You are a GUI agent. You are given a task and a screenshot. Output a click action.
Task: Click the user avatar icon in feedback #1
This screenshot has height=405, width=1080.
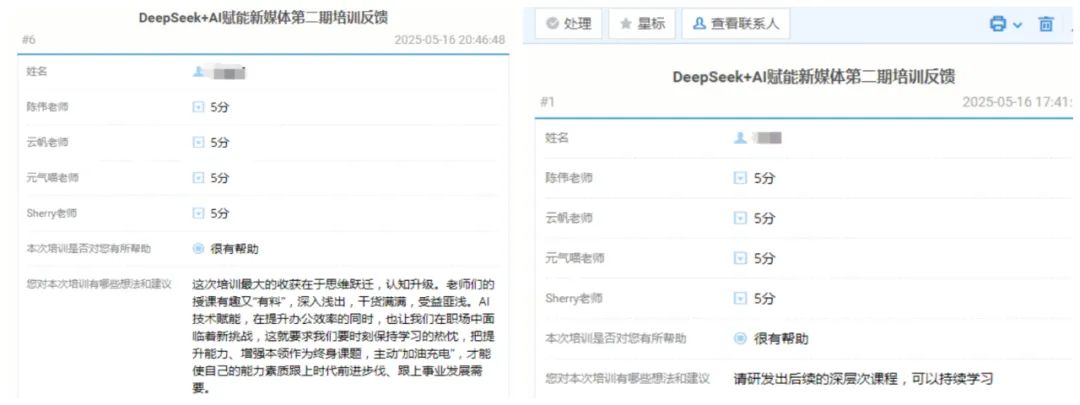pos(740,138)
